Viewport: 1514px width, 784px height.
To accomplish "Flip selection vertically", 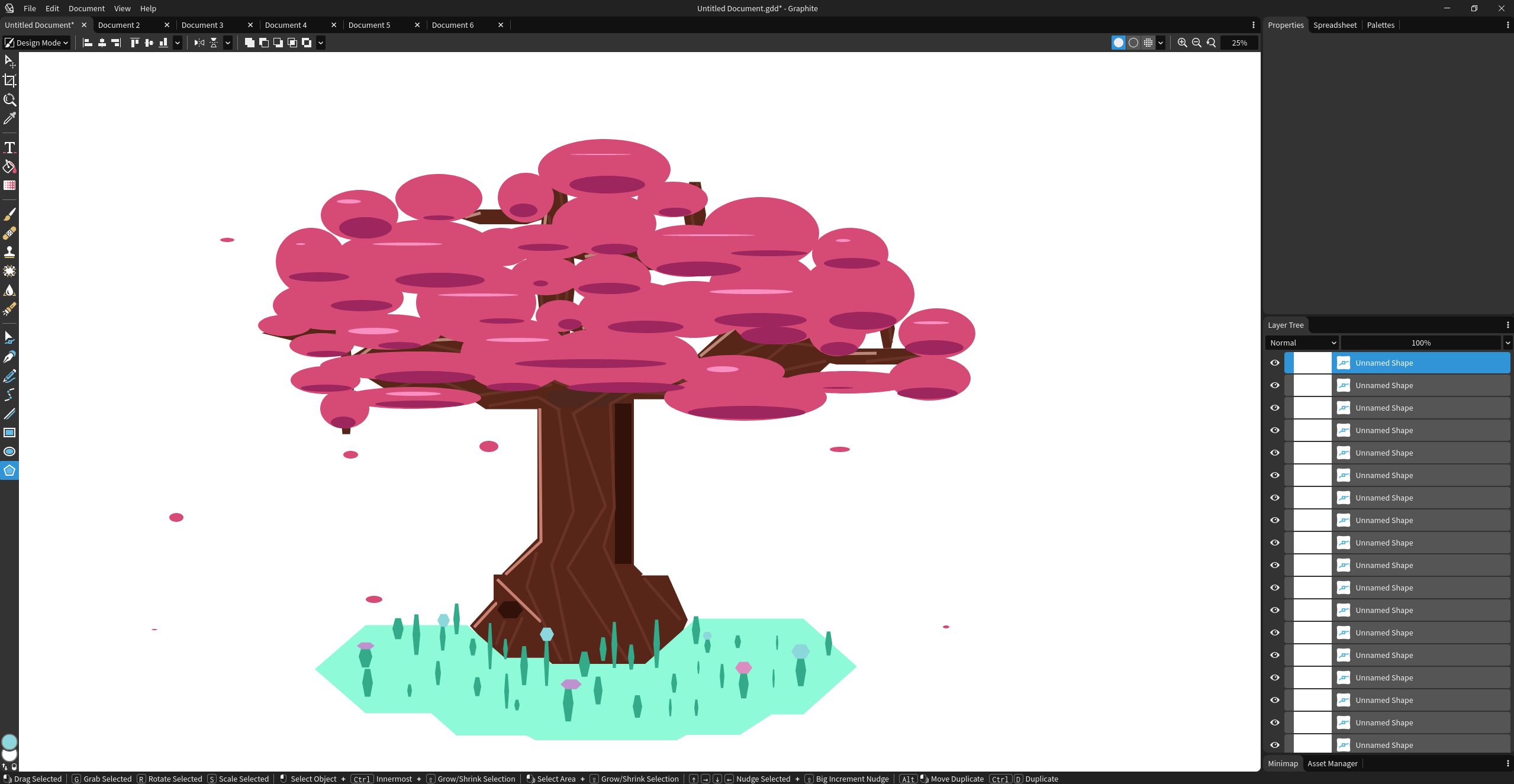I will [214, 43].
